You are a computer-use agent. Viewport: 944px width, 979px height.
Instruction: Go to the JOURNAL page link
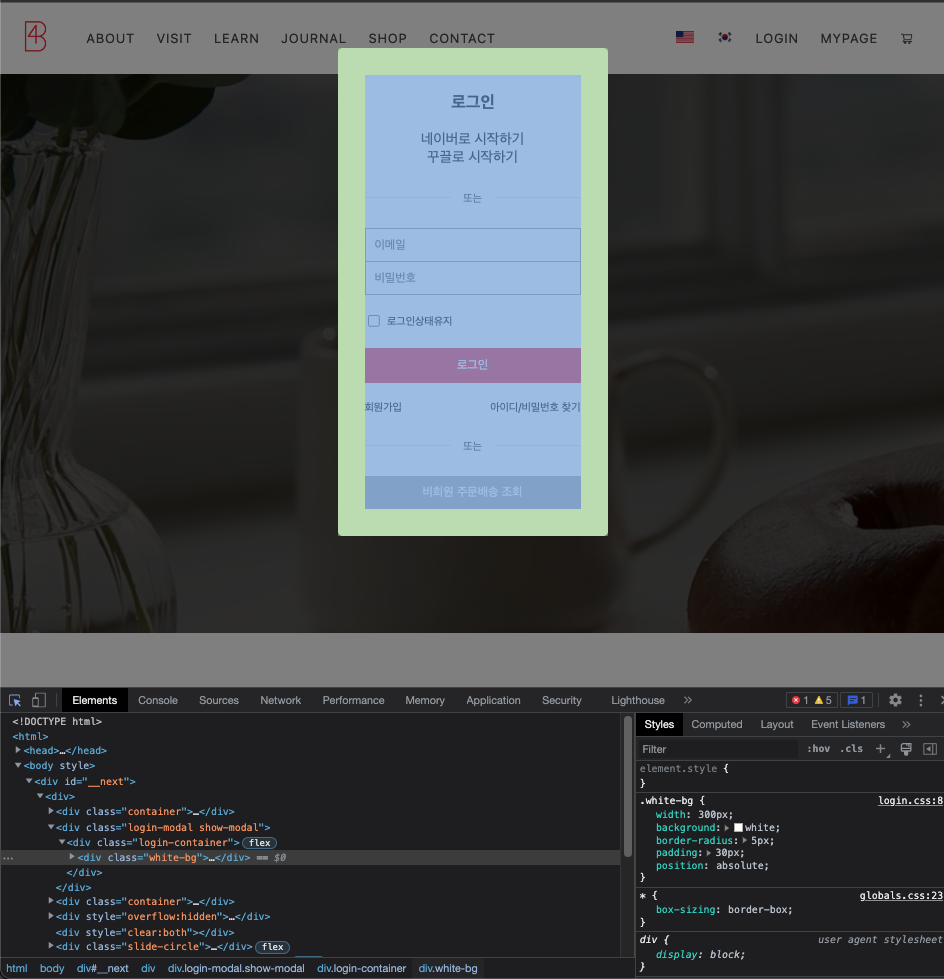[313, 39]
